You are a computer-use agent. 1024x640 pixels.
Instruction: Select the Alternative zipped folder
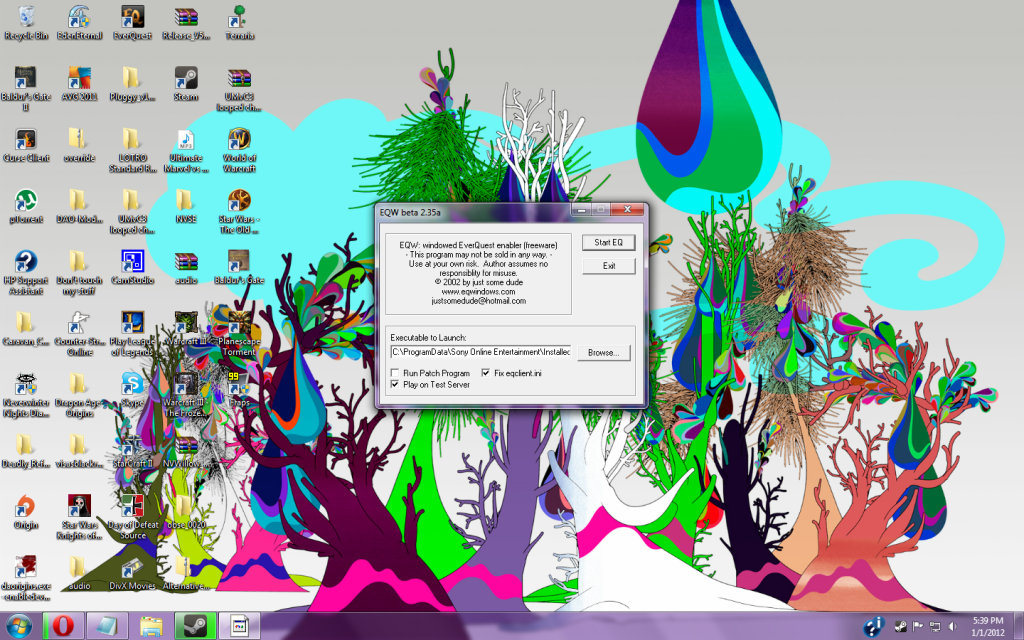click(186, 574)
